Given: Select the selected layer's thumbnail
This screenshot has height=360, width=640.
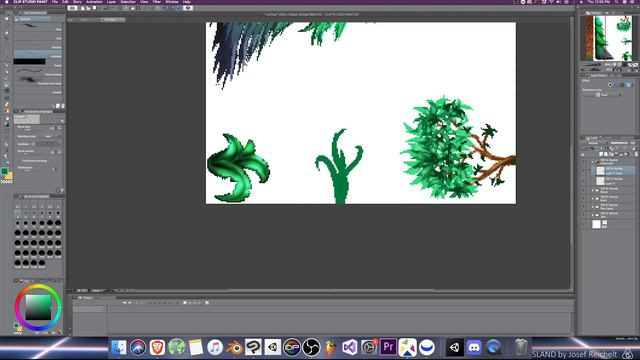Looking at the screenshot, I should [x=600, y=171].
